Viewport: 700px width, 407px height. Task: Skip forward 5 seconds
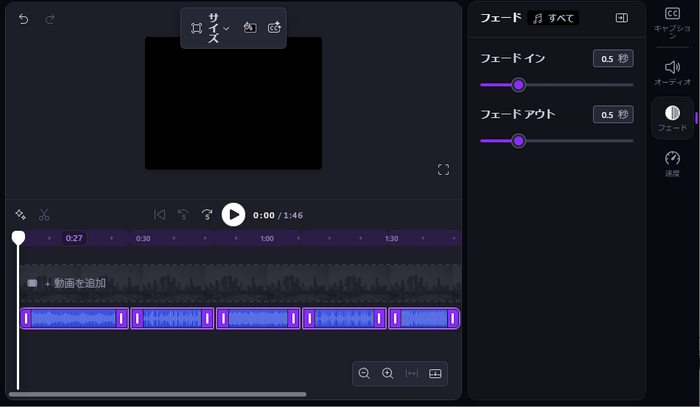click(x=207, y=214)
